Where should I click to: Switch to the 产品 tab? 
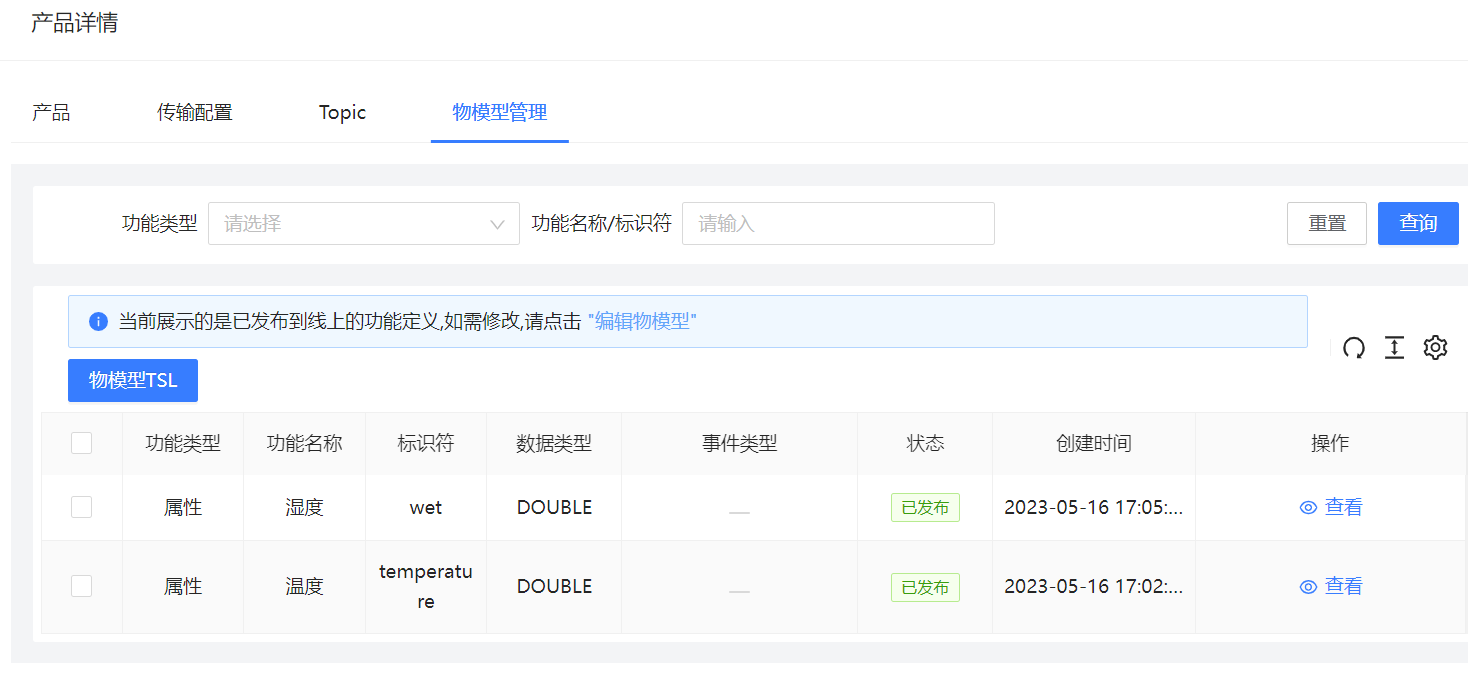pos(51,113)
